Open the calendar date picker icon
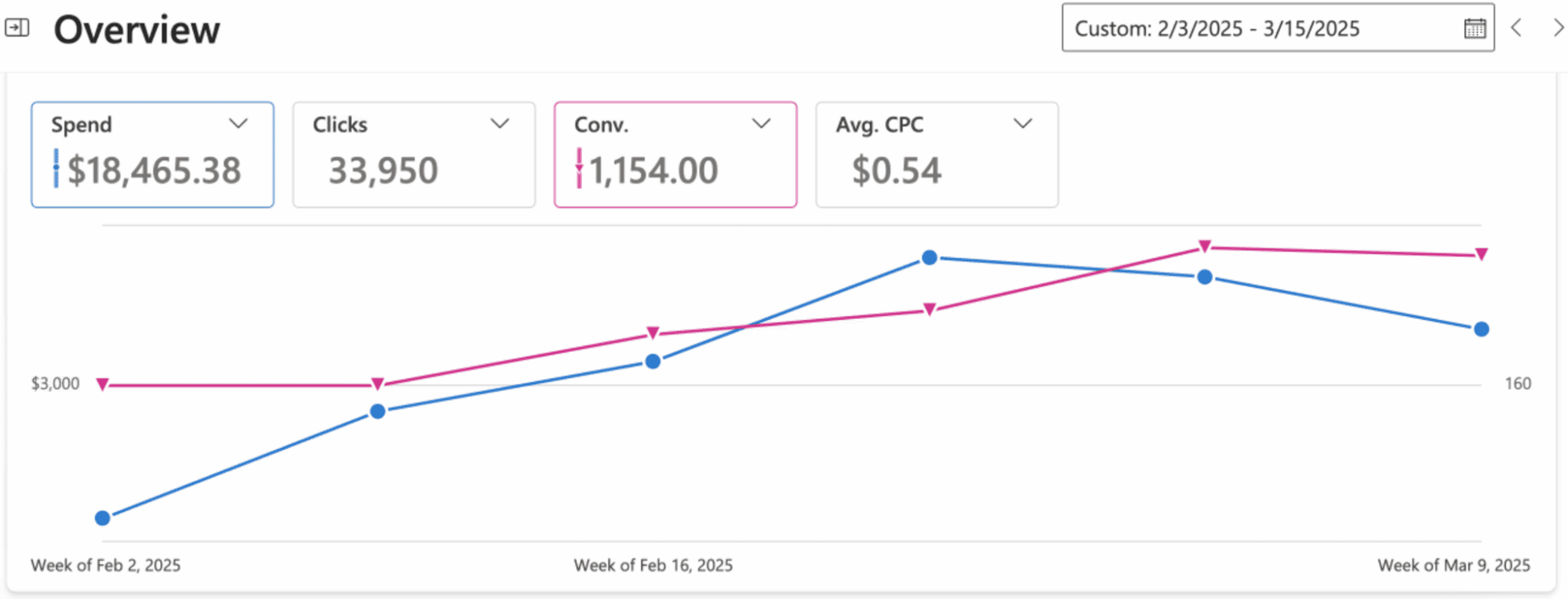1568x600 pixels. tap(1475, 29)
